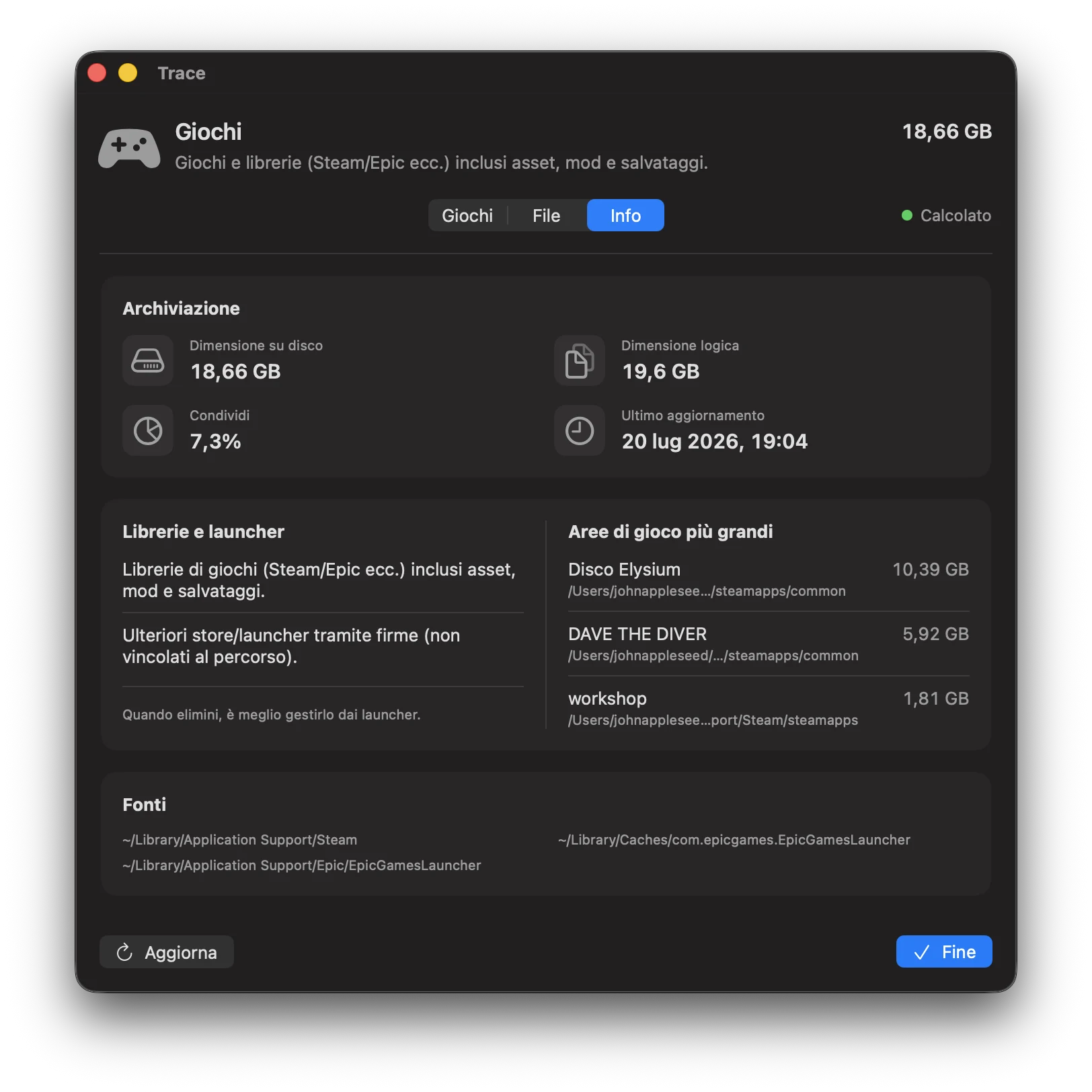Click the document copies icon
The image size is (1092, 1092).
click(x=580, y=360)
